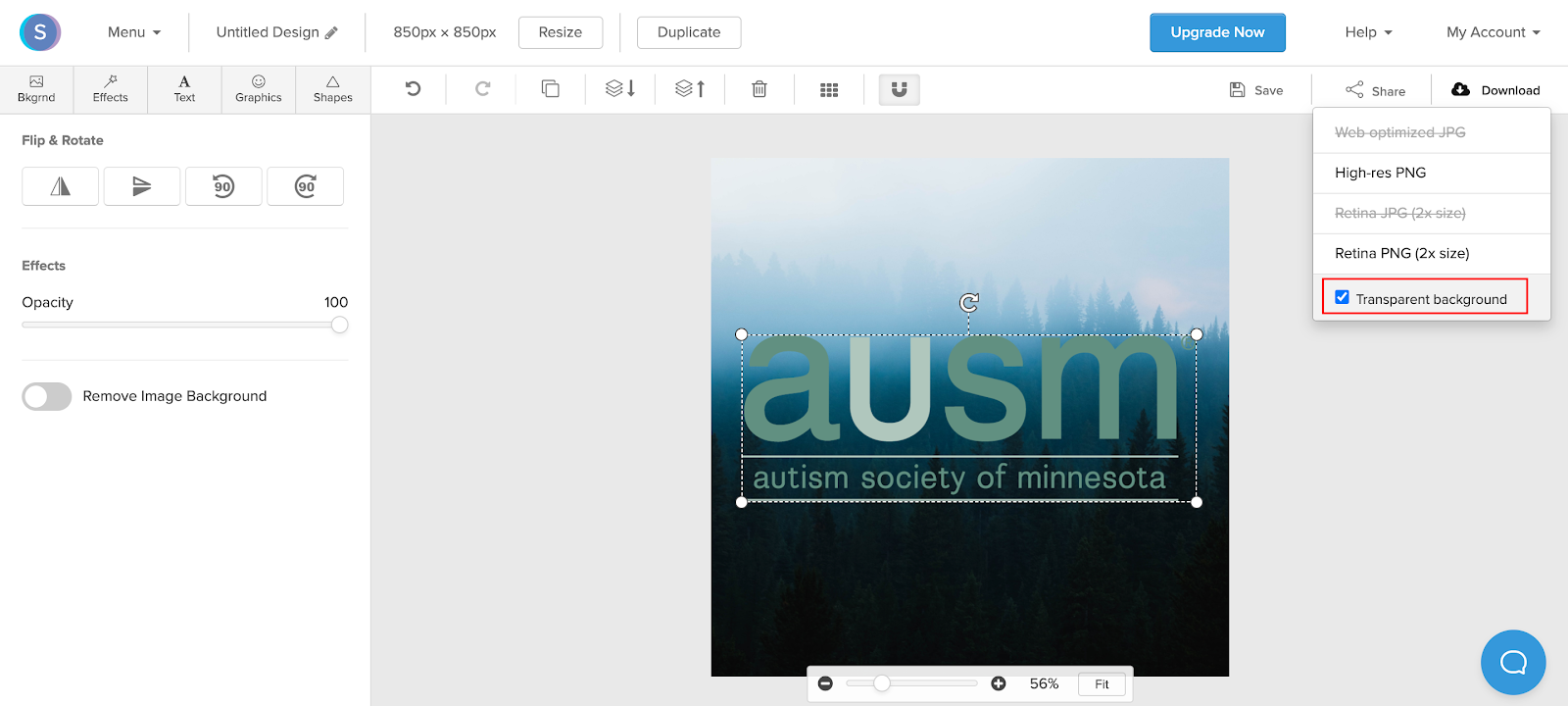
Task: Send the layer backward
Action: pos(620,89)
